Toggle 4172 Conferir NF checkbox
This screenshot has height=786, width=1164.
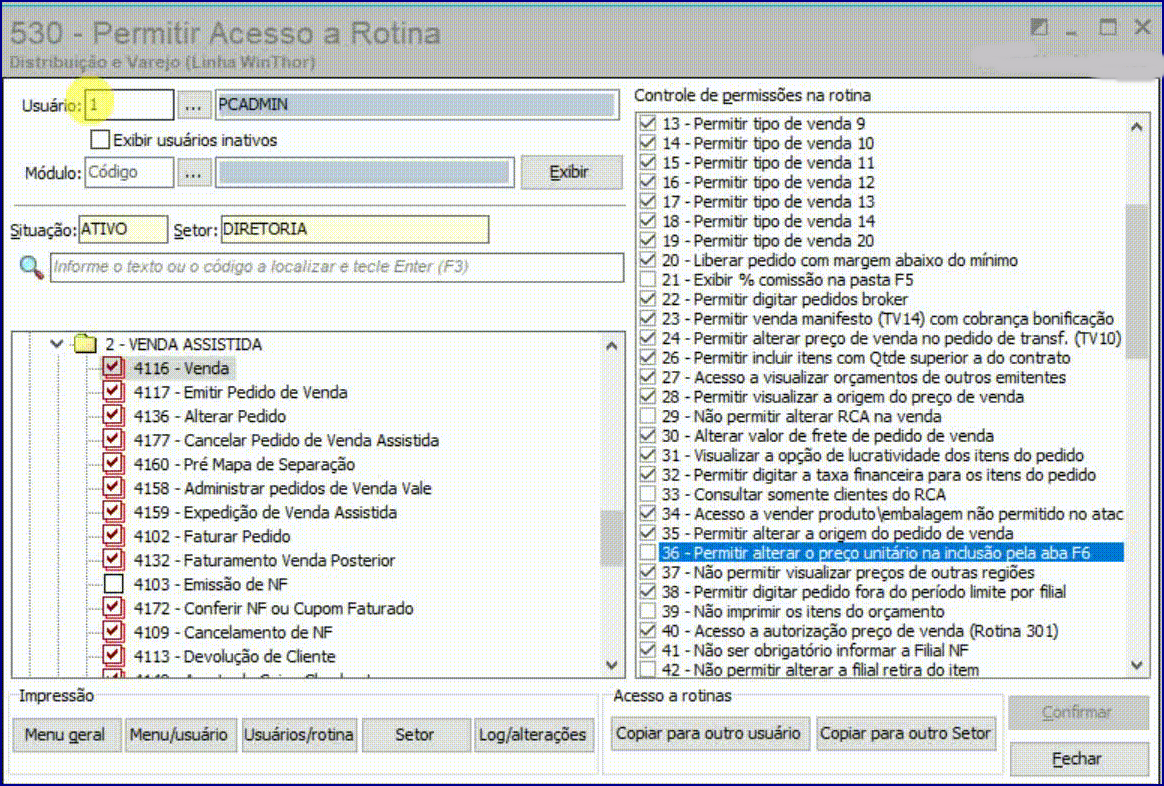(x=113, y=608)
